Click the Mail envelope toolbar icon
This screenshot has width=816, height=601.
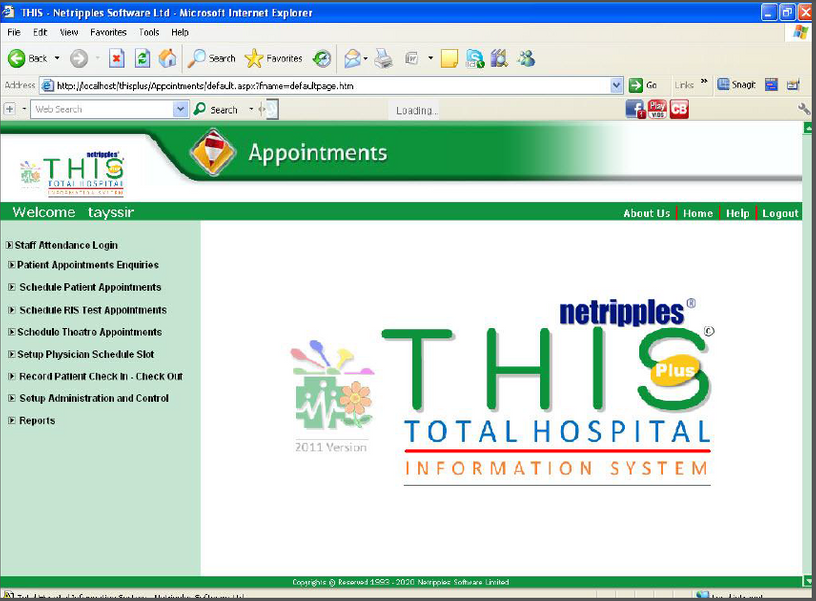pyautogui.click(x=352, y=58)
